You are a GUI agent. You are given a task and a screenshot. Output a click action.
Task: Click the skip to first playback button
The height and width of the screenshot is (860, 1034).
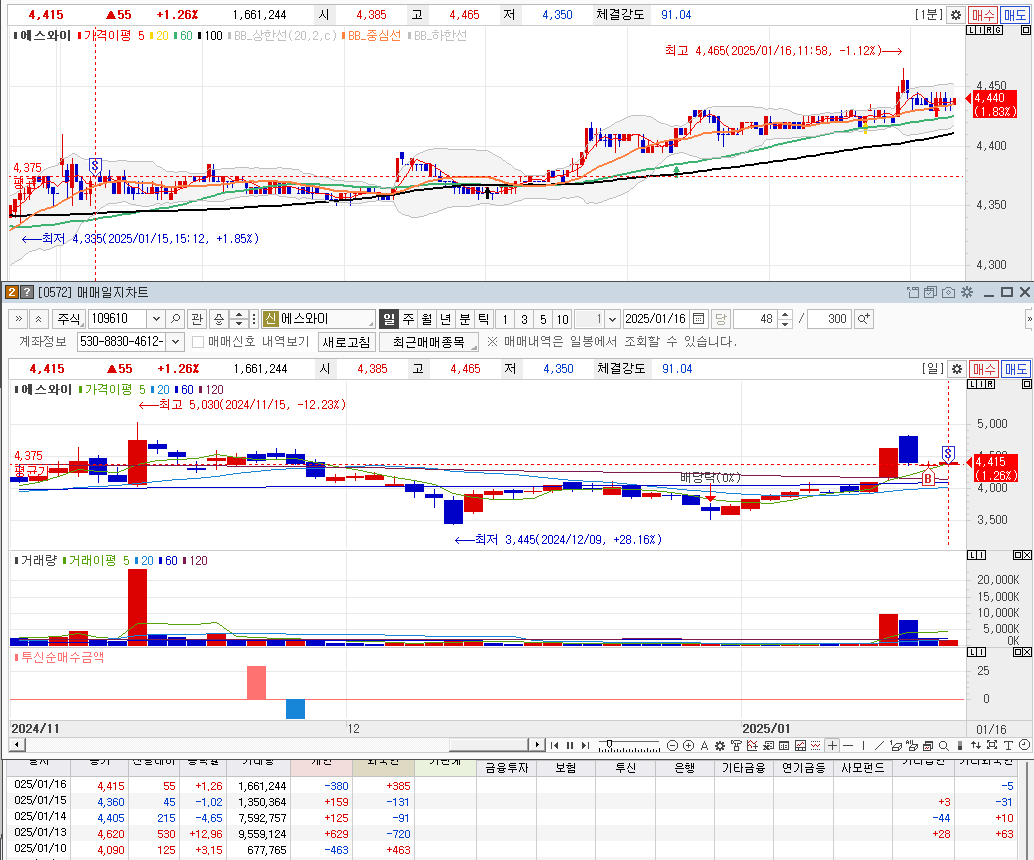pyautogui.click(x=554, y=745)
